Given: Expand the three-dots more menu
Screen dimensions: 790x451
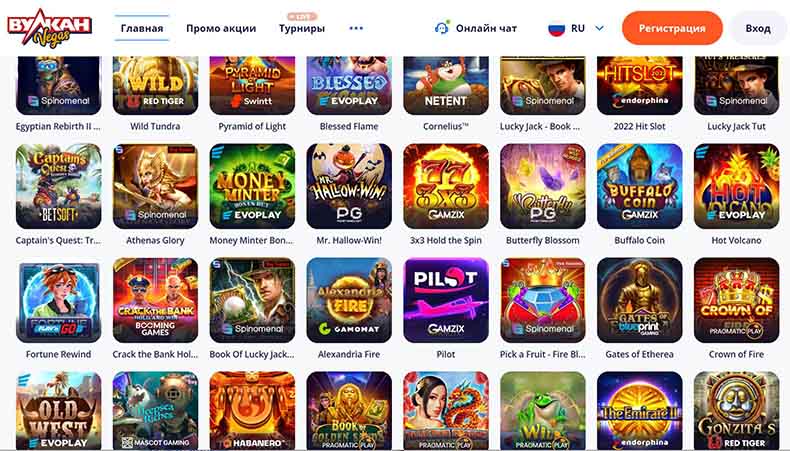Looking at the screenshot, I should [x=356, y=28].
